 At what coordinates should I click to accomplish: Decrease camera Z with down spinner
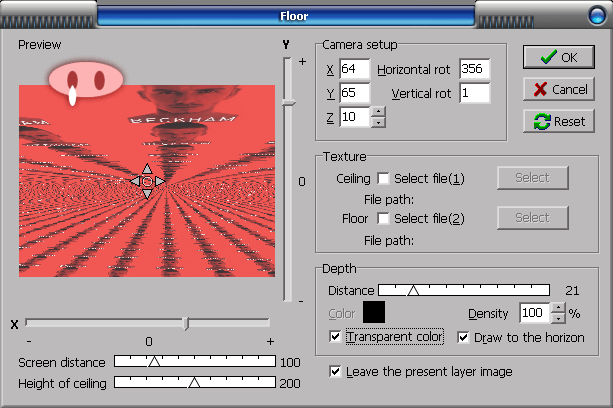click(x=378, y=122)
